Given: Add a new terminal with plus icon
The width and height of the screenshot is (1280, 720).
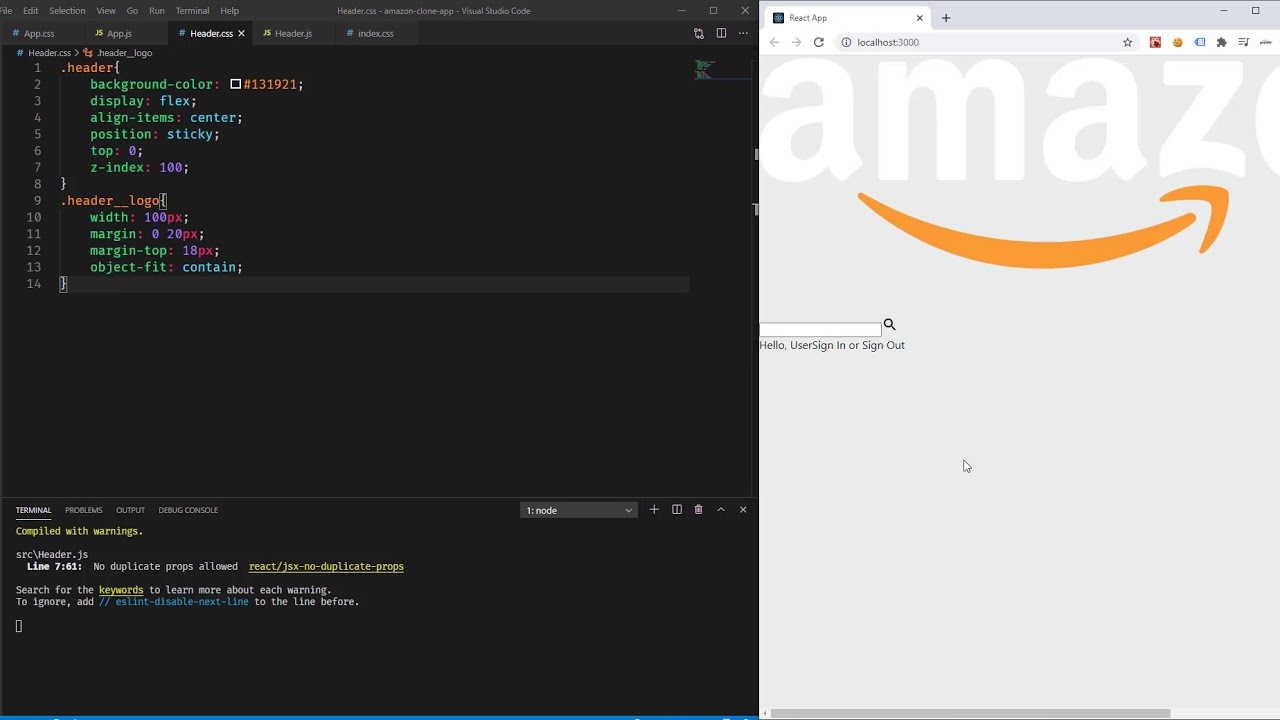Looking at the screenshot, I should tap(654, 510).
